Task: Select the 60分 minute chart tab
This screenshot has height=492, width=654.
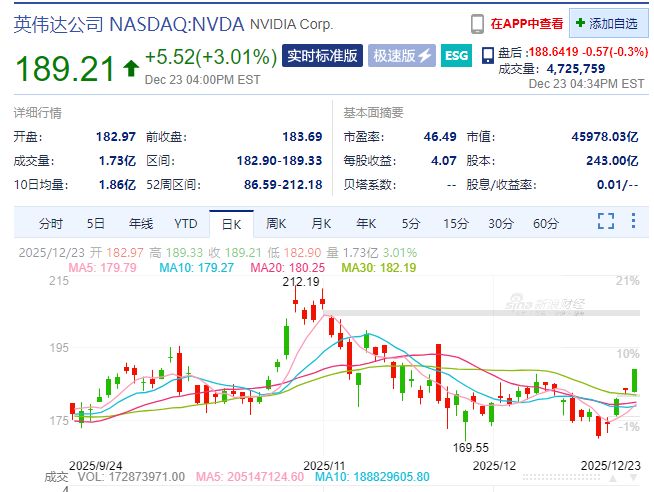Action: pos(545,223)
